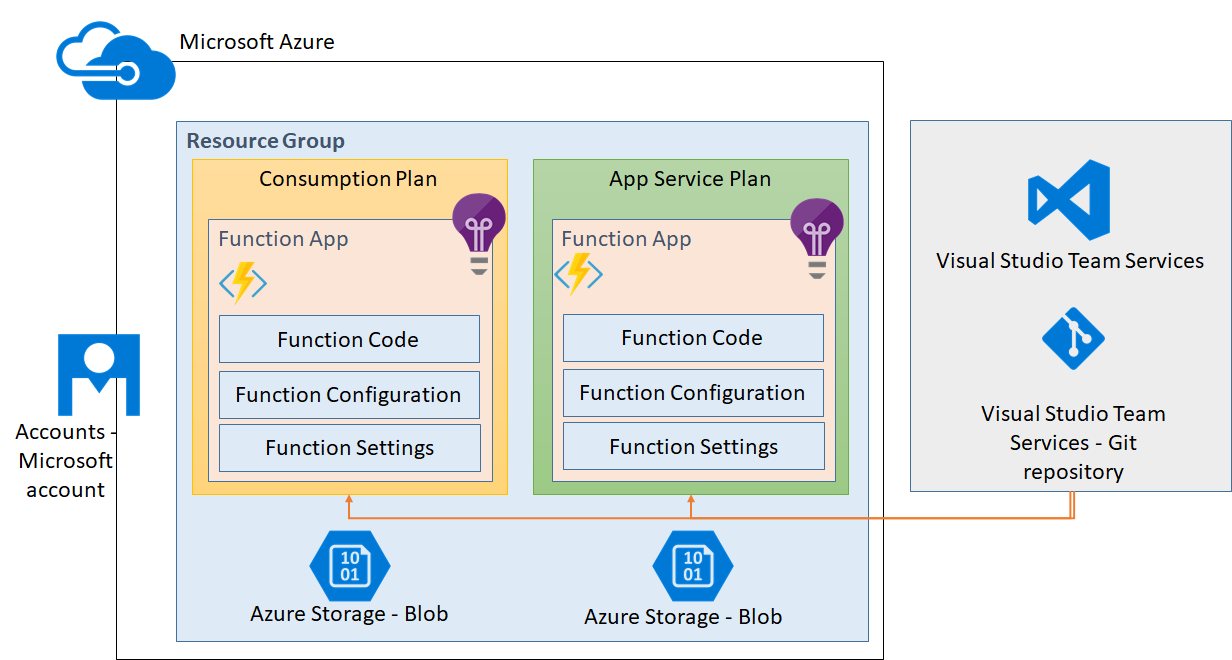Select Function Configuration box in Consumption Plan
This screenshot has width=1232, height=660.
point(349,395)
